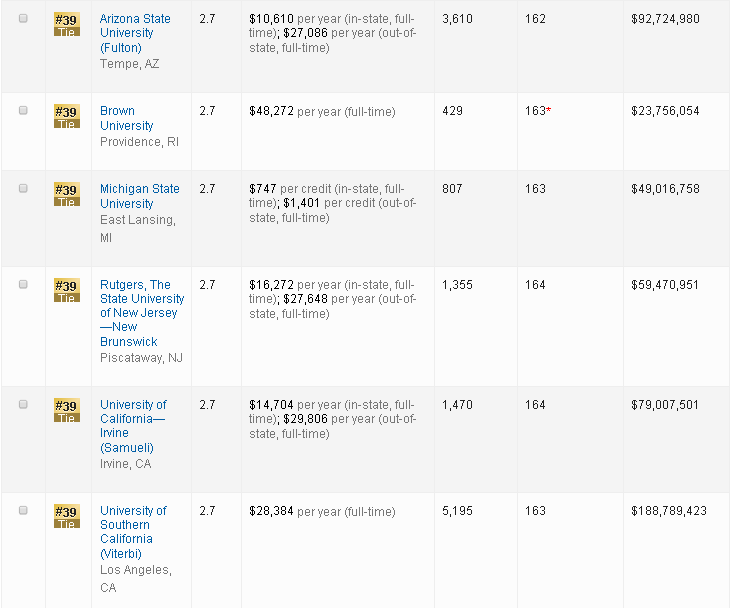Click Michigan State University's #39 Tie rank badge
Image resolution: width=730 pixels, height=608 pixels.
(x=66, y=195)
